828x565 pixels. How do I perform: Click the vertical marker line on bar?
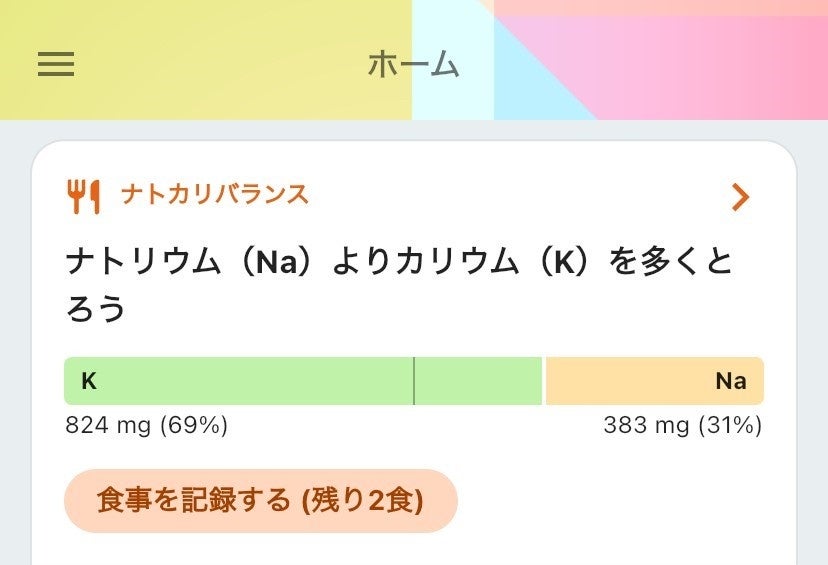[x=414, y=381]
